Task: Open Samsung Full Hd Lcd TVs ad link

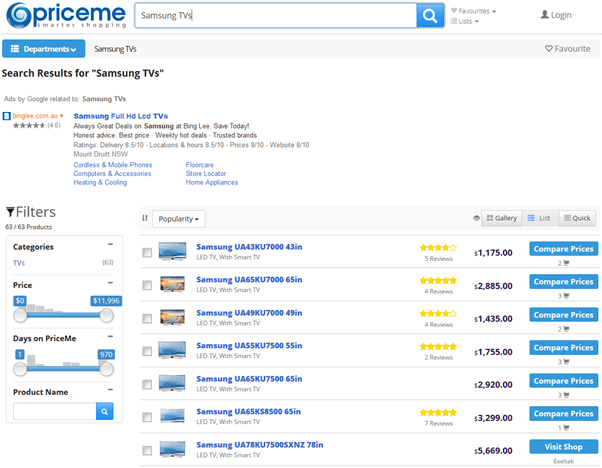Action: (x=121, y=116)
